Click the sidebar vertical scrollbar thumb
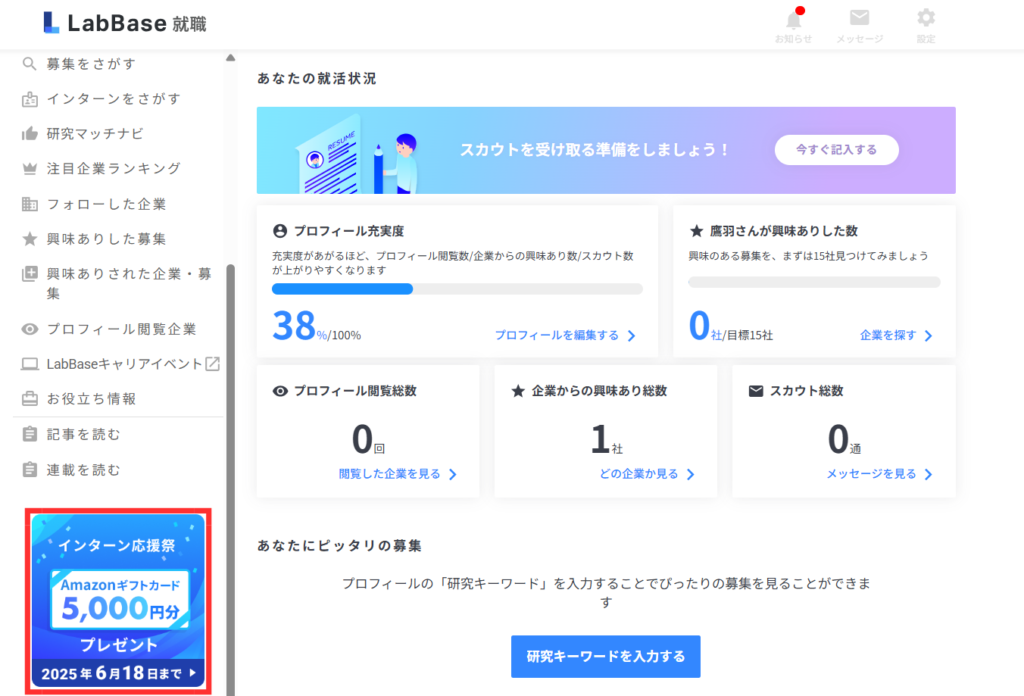The height and width of the screenshot is (696, 1024). 231,480
